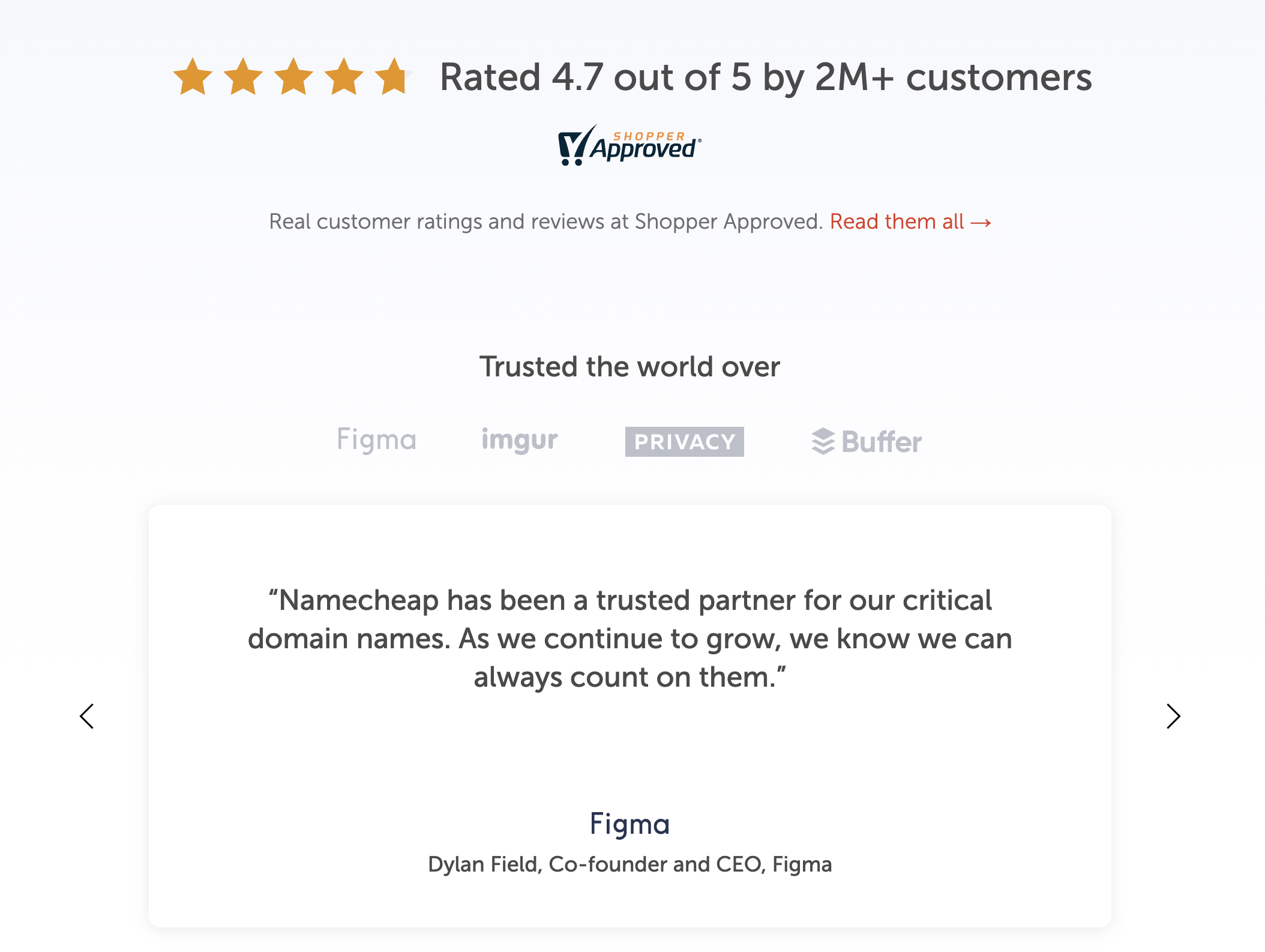The image size is (1265, 952).
Task: Click the Buffer stacked-layers logo
Action: [x=865, y=441]
